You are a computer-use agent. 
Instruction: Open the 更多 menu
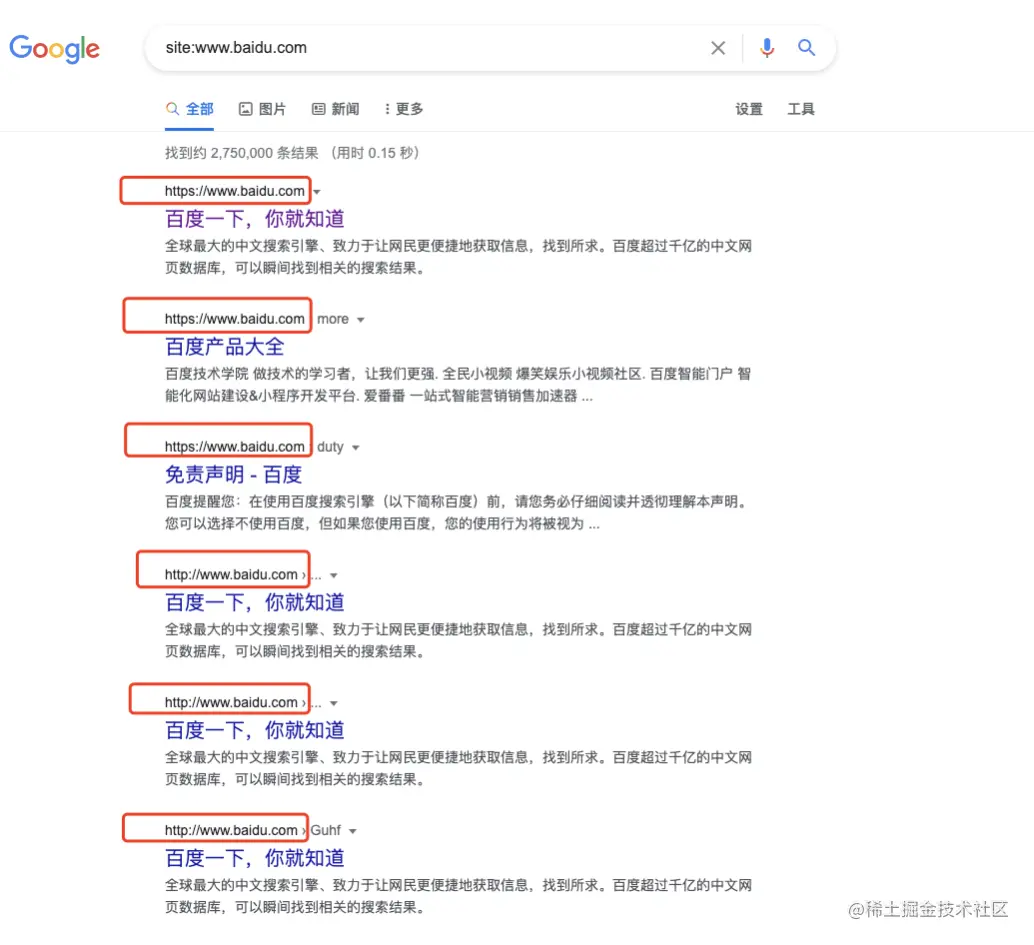pos(404,109)
